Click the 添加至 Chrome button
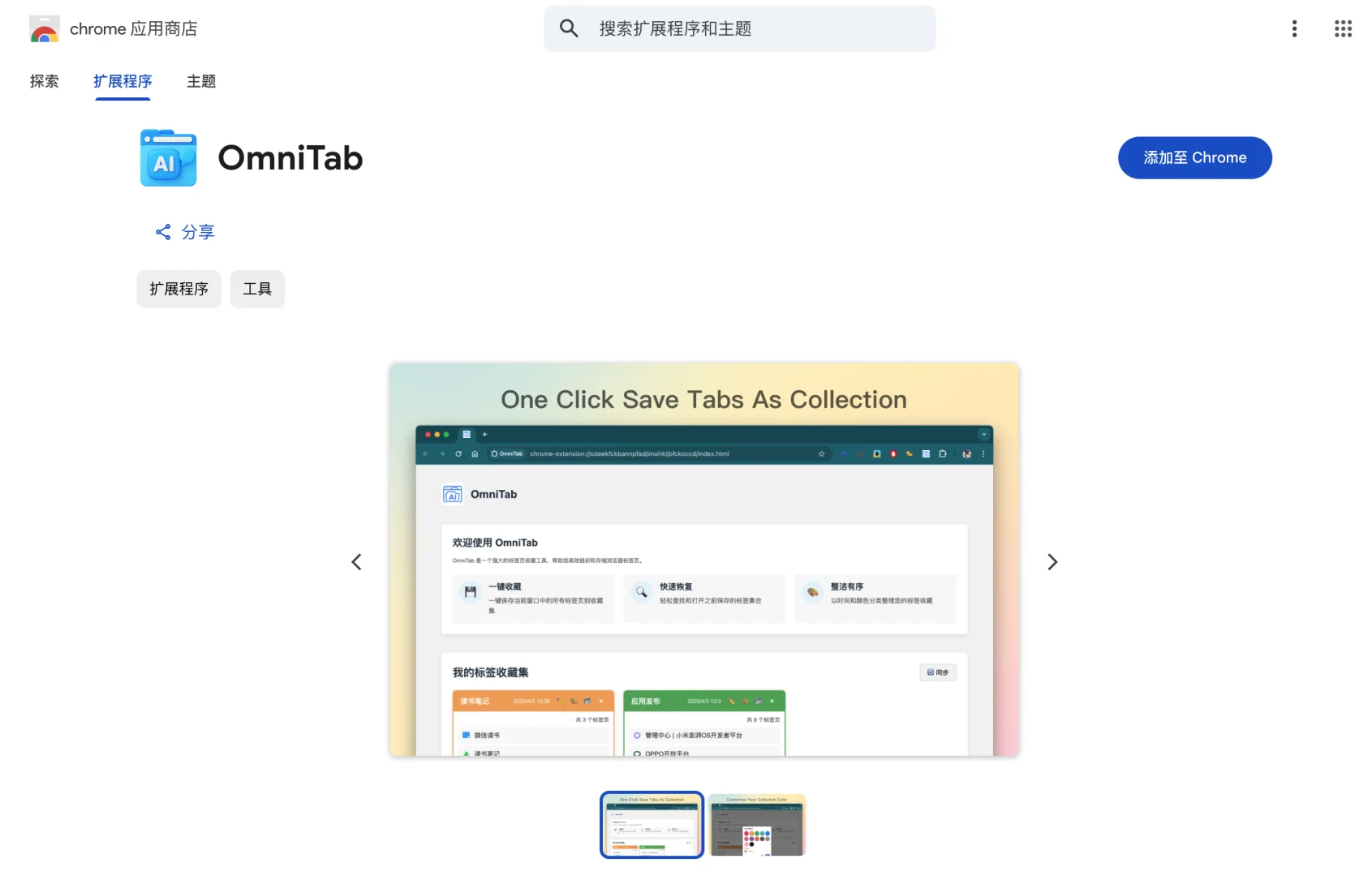1372x876 pixels. coord(1194,157)
